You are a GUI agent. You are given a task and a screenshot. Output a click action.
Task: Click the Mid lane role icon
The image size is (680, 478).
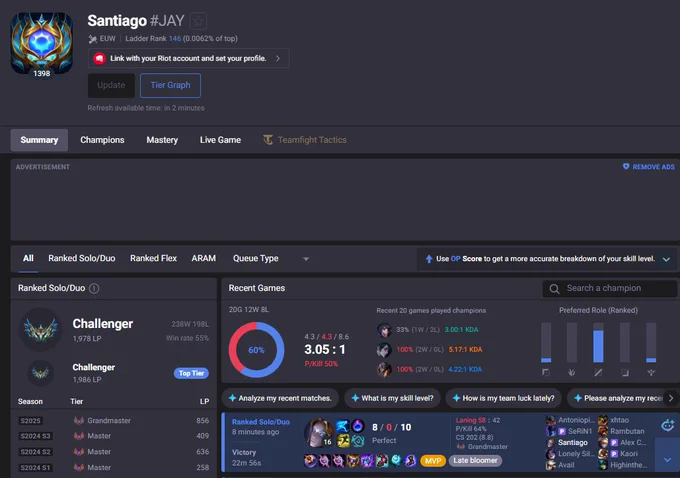click(x=598, y=373)
